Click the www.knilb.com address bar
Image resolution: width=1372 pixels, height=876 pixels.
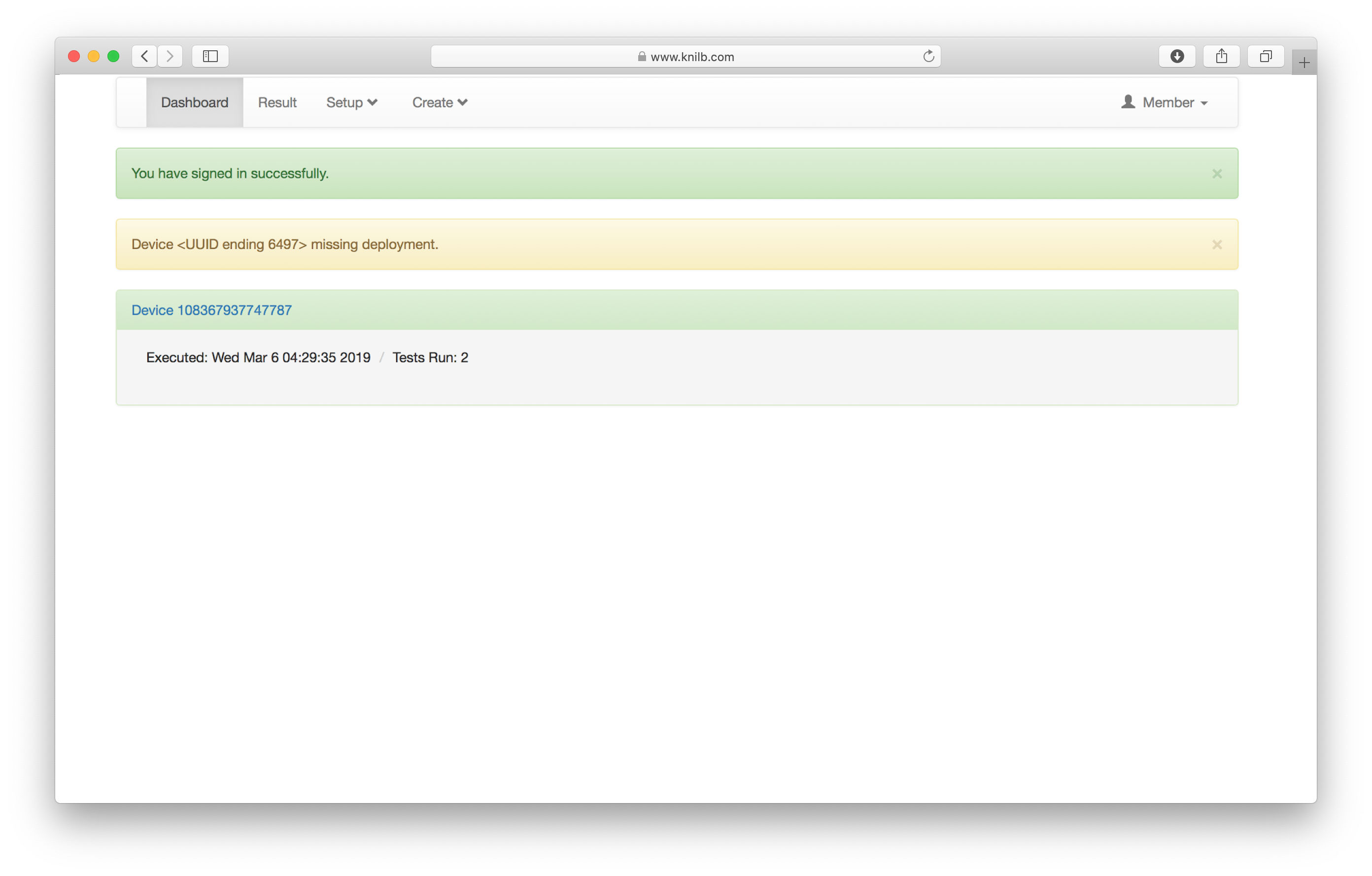(x=686, y=56)
